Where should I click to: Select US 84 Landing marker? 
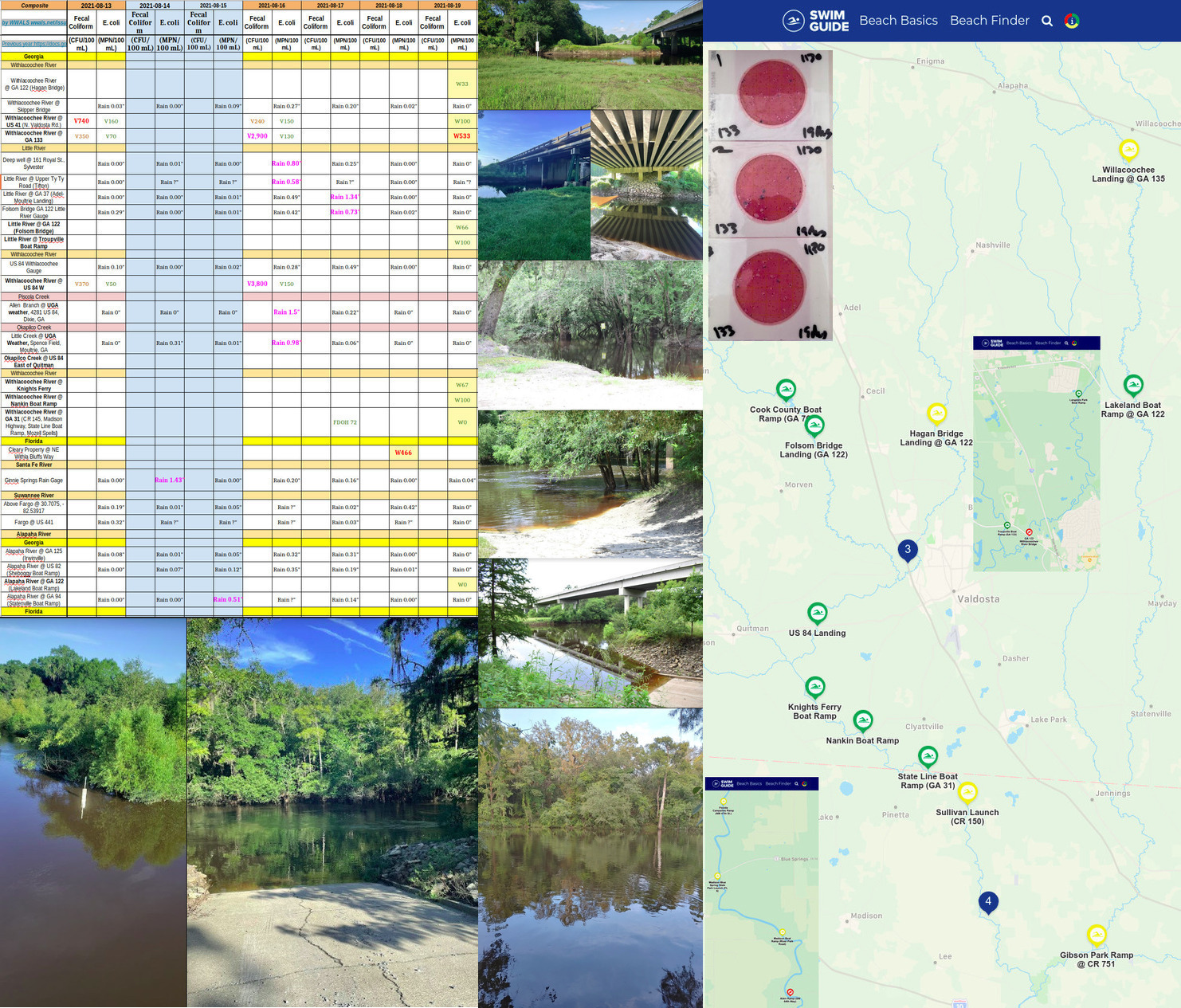pyautogui.click(x=818, y=613)
